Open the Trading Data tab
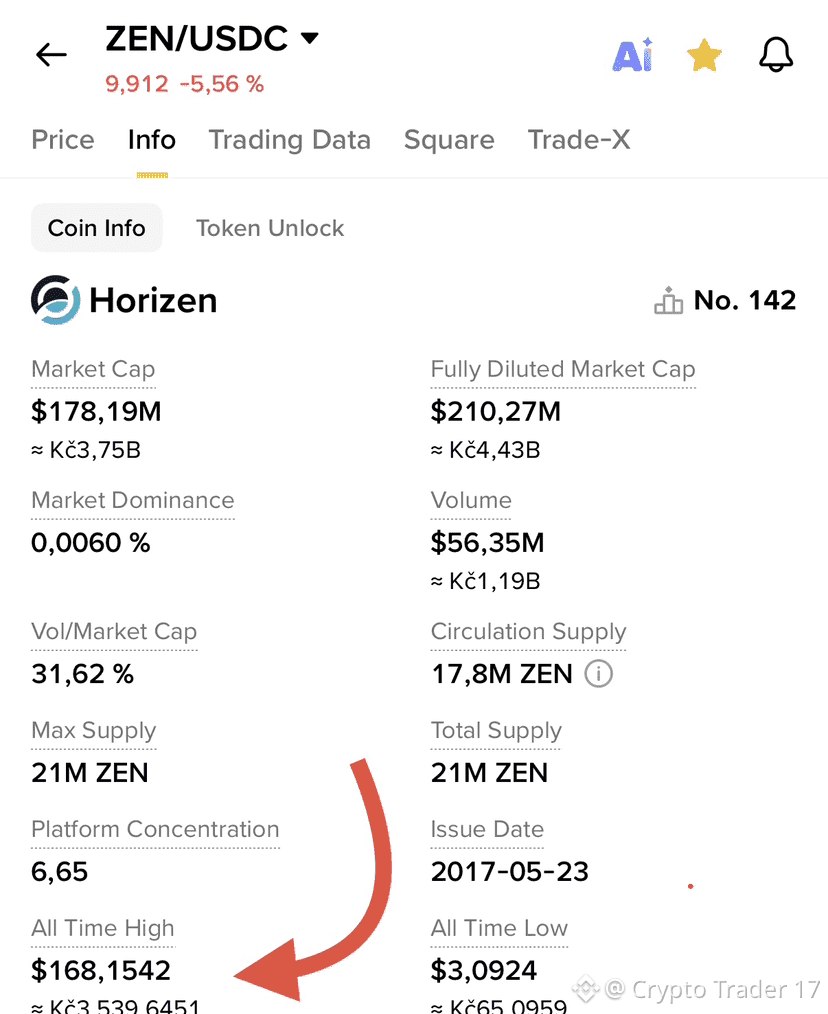 point(289,140)
